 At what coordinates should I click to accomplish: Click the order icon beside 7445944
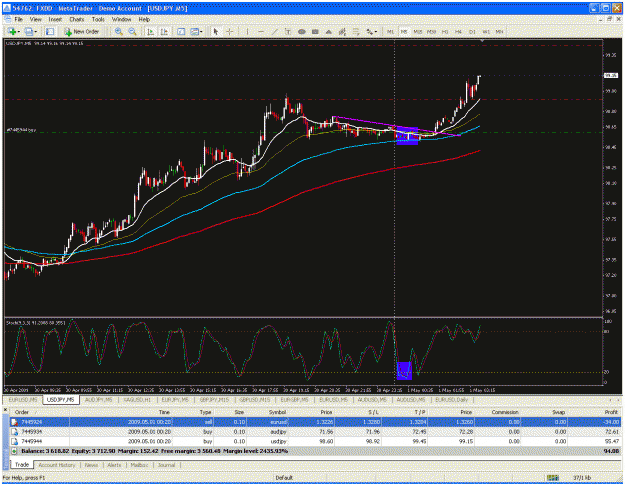coord(14,441)
